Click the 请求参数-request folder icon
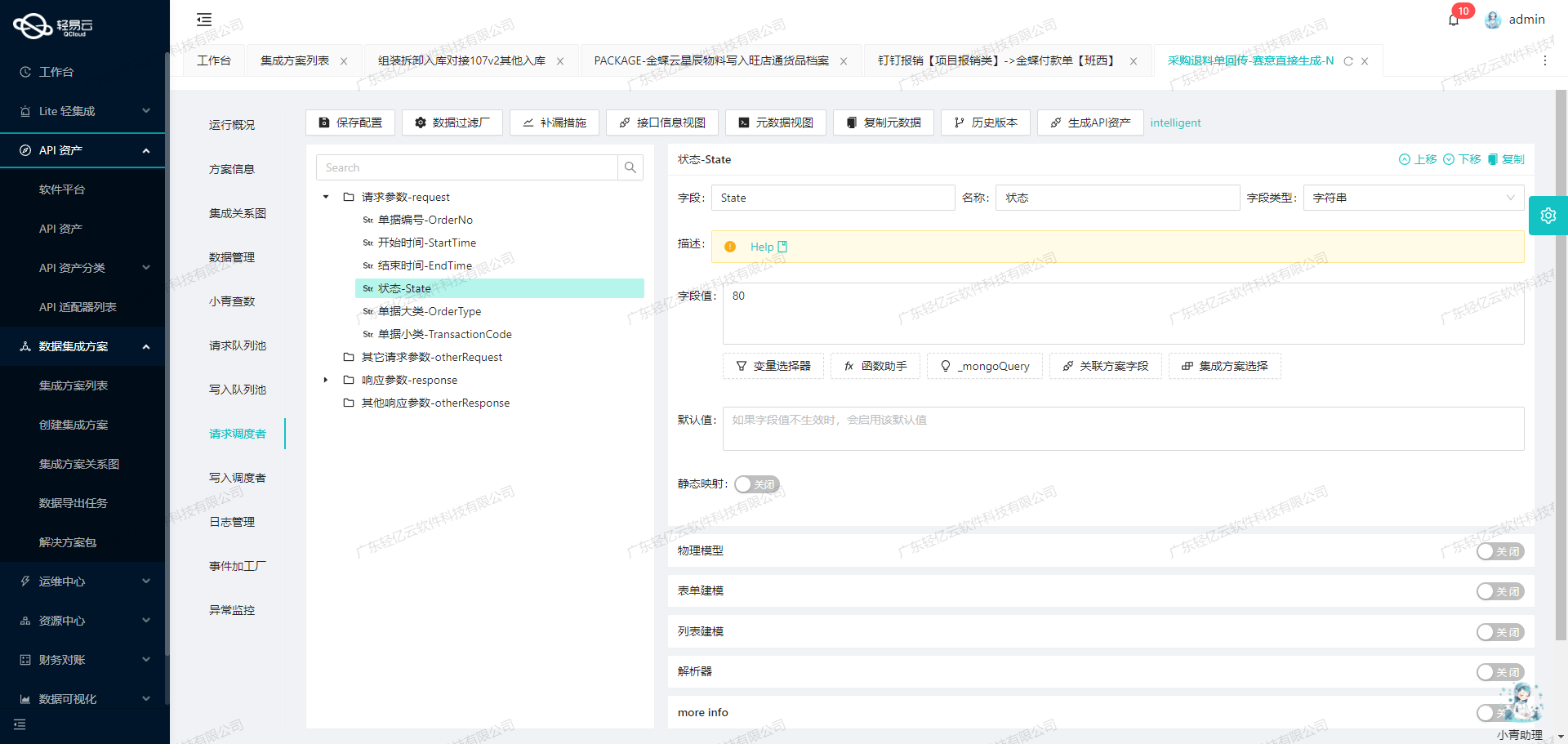The height and width of the screenshot is (744, 1568). pyautogui.click(x=349, y=197)
